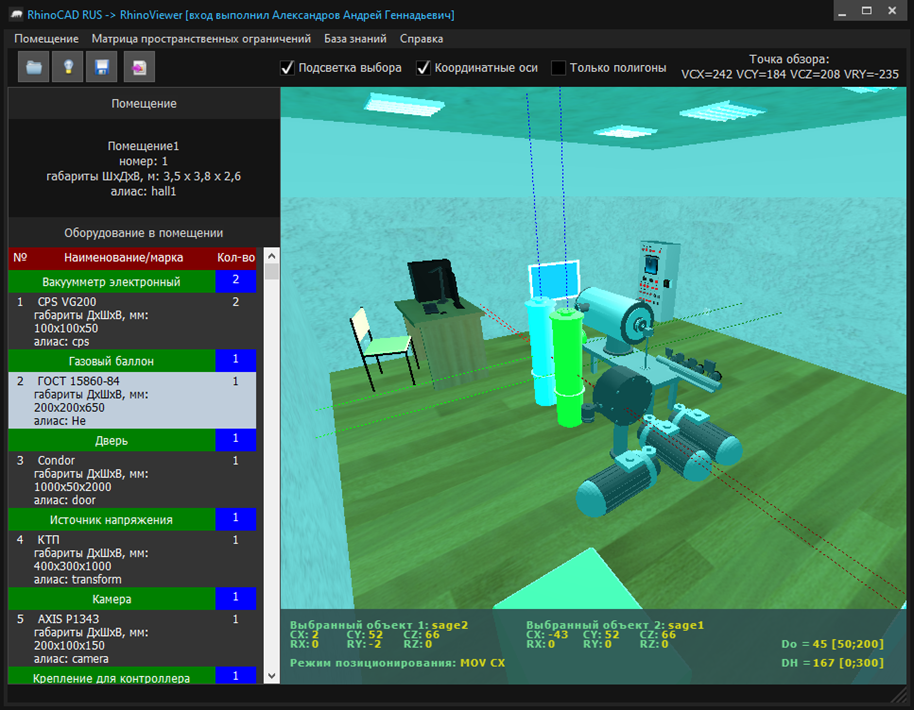
Task: Click the light bulb toolbar icon
Action: coord(68,68)
